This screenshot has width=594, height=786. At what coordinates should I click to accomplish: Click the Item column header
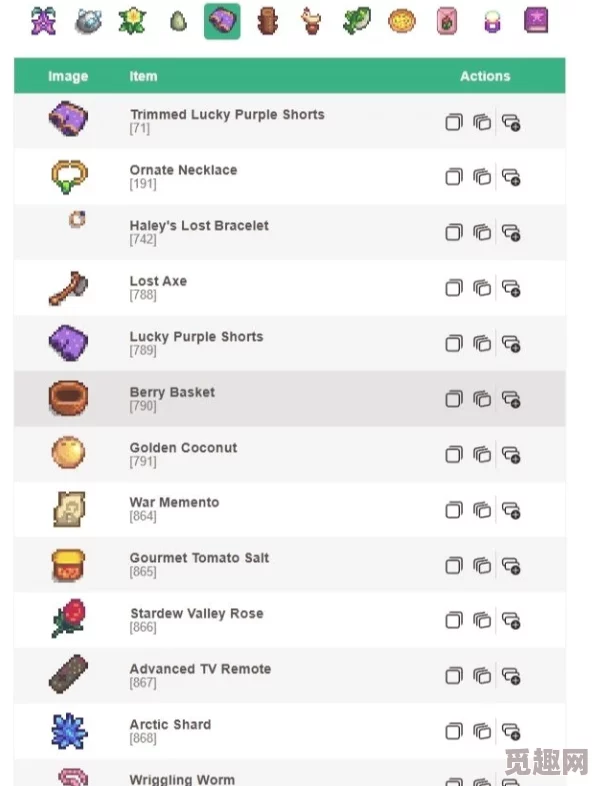pyautogui.click(x=143, y=76)
